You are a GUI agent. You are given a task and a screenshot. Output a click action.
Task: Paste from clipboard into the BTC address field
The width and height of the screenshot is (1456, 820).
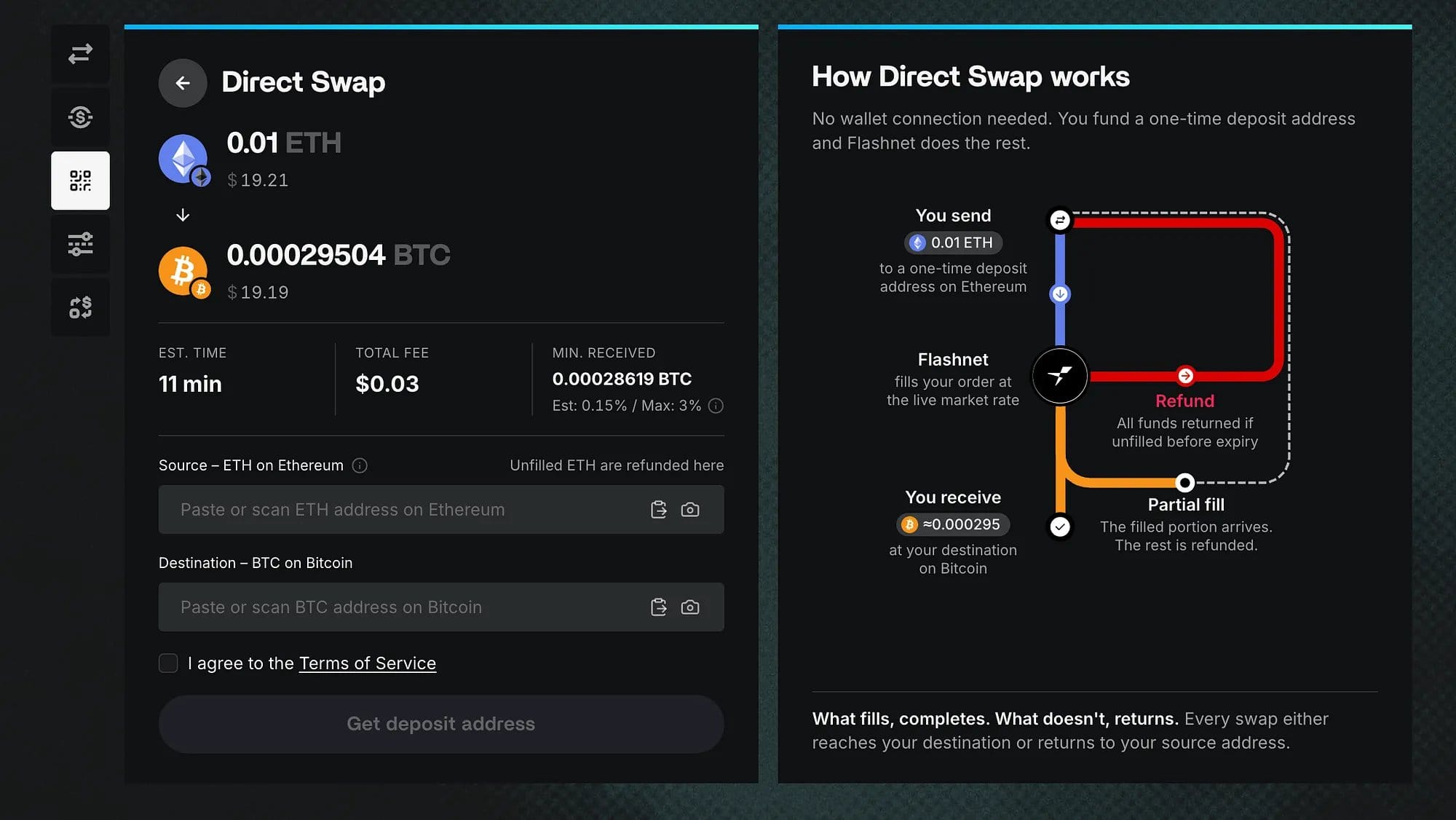pyautogui.click(x=659, y=607)
